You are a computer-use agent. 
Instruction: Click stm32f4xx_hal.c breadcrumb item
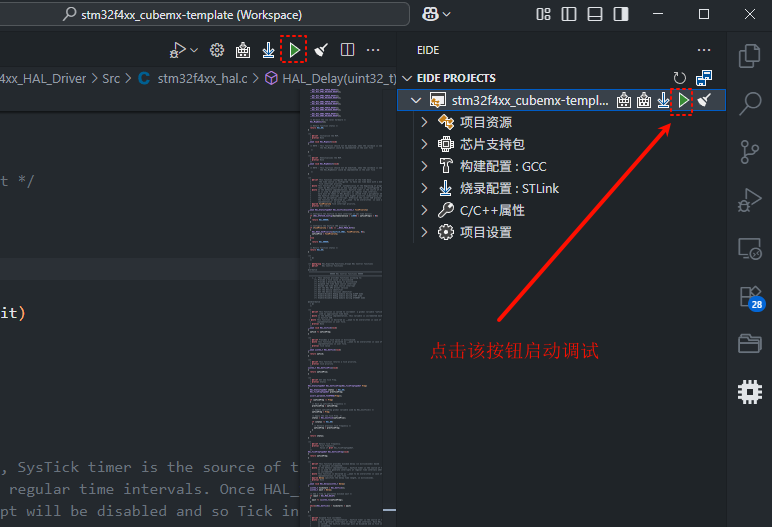pyautogui.click(x=204, y=78)
